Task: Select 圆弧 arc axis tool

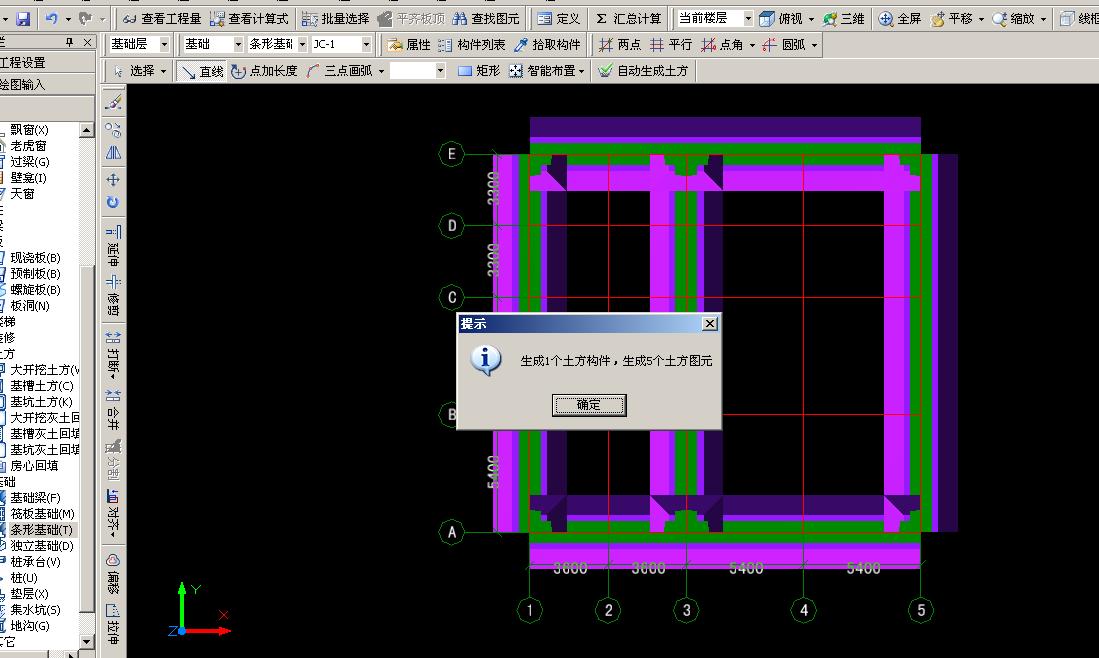Action: [x=784, y=45]
